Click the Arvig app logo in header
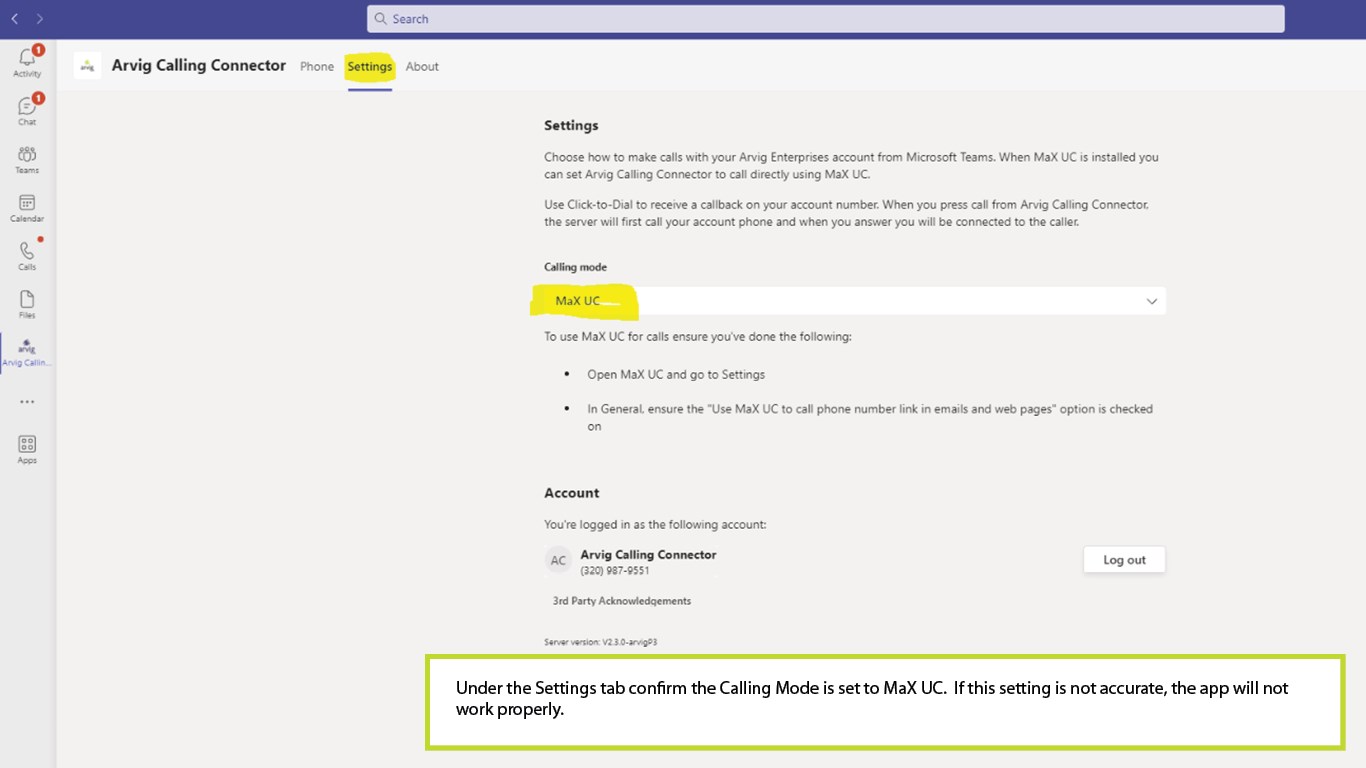The height and width of the screenshot is (768, 1366). pos(88,66)
